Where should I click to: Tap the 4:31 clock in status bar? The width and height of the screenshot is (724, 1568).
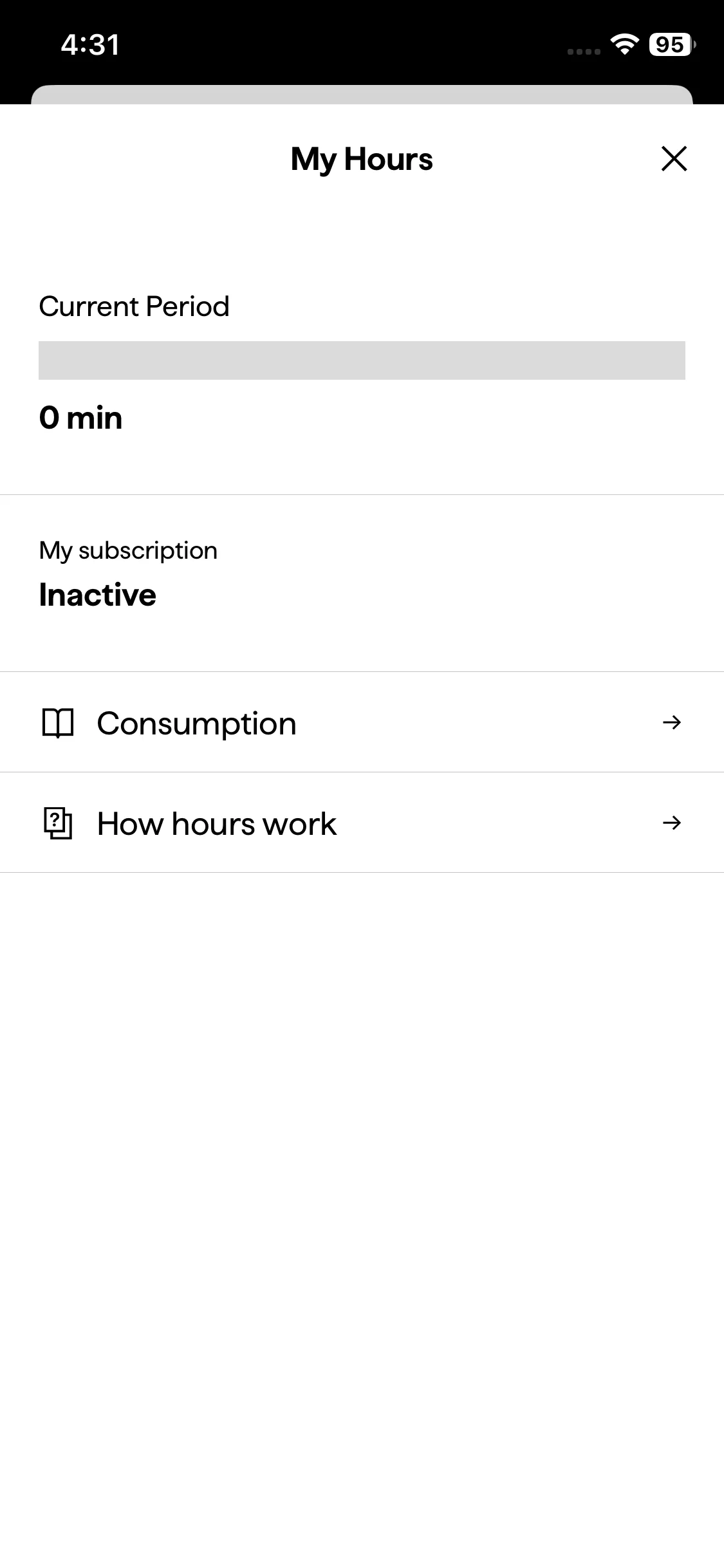[x=90, y=45]
